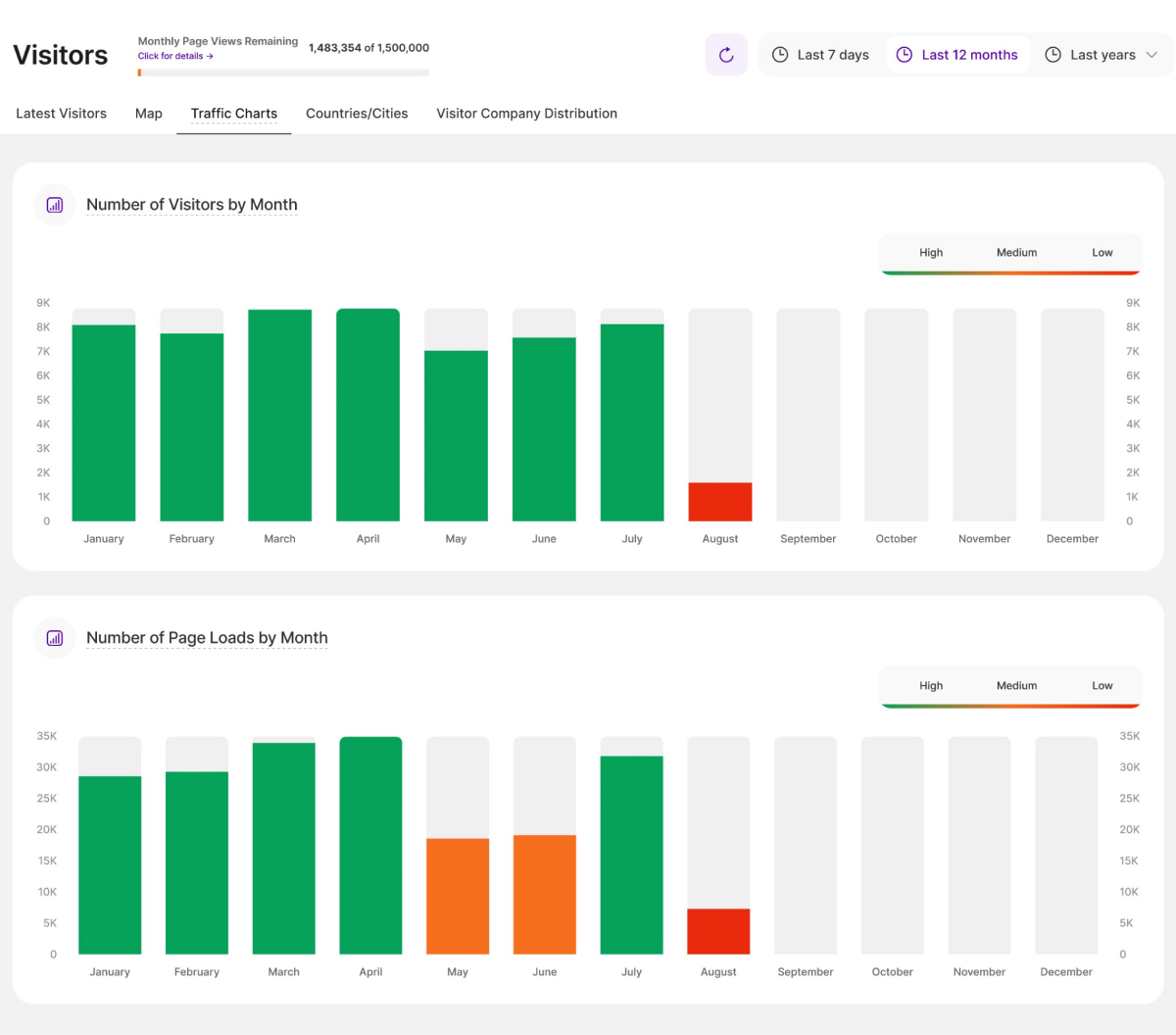Viewport: 1176px width, 1035px height.
Task: Follow the Click for details link
Action: 175,56
